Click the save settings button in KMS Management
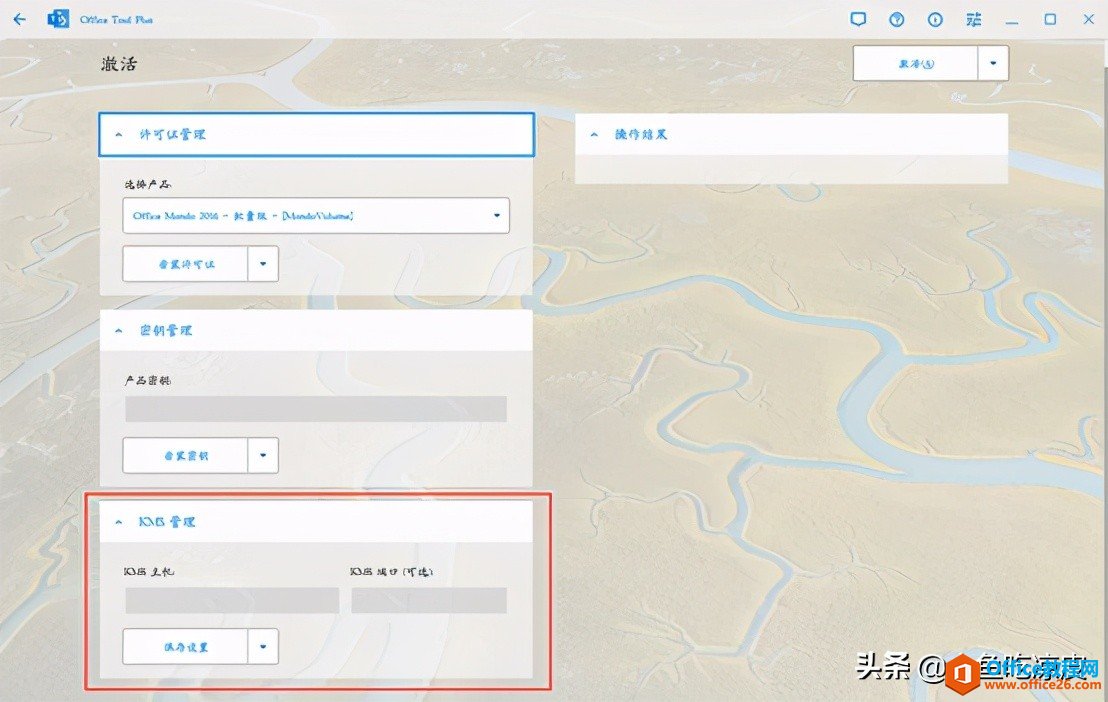1108x702 pixels. pyautogui.click(x=185, y=646)
